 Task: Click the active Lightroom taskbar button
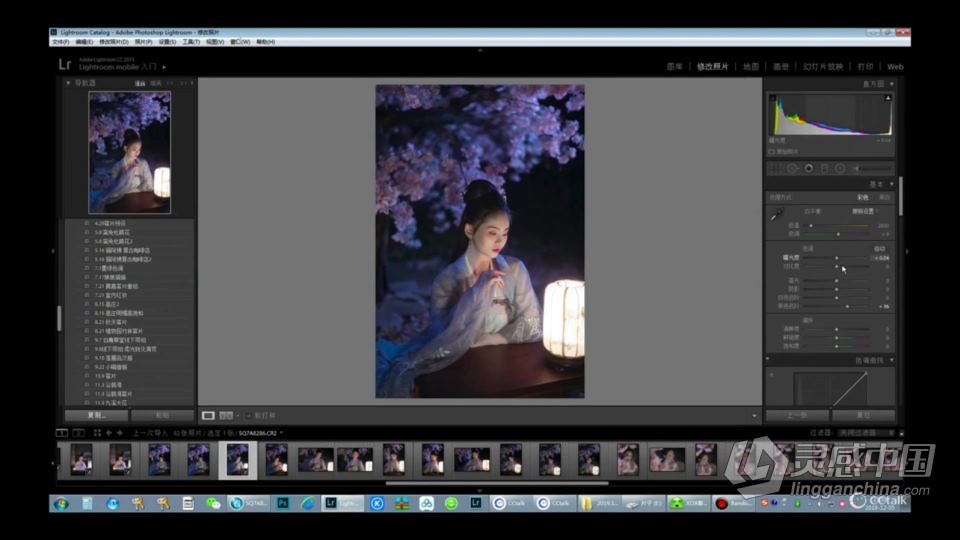[343, 503]
